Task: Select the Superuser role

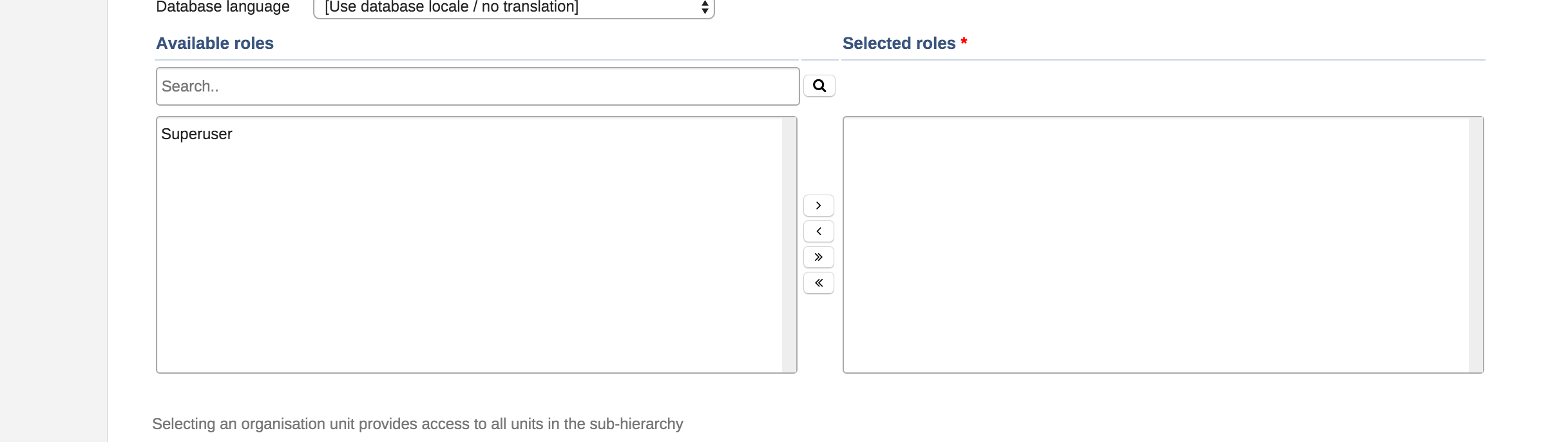Action: coord(196,134)
